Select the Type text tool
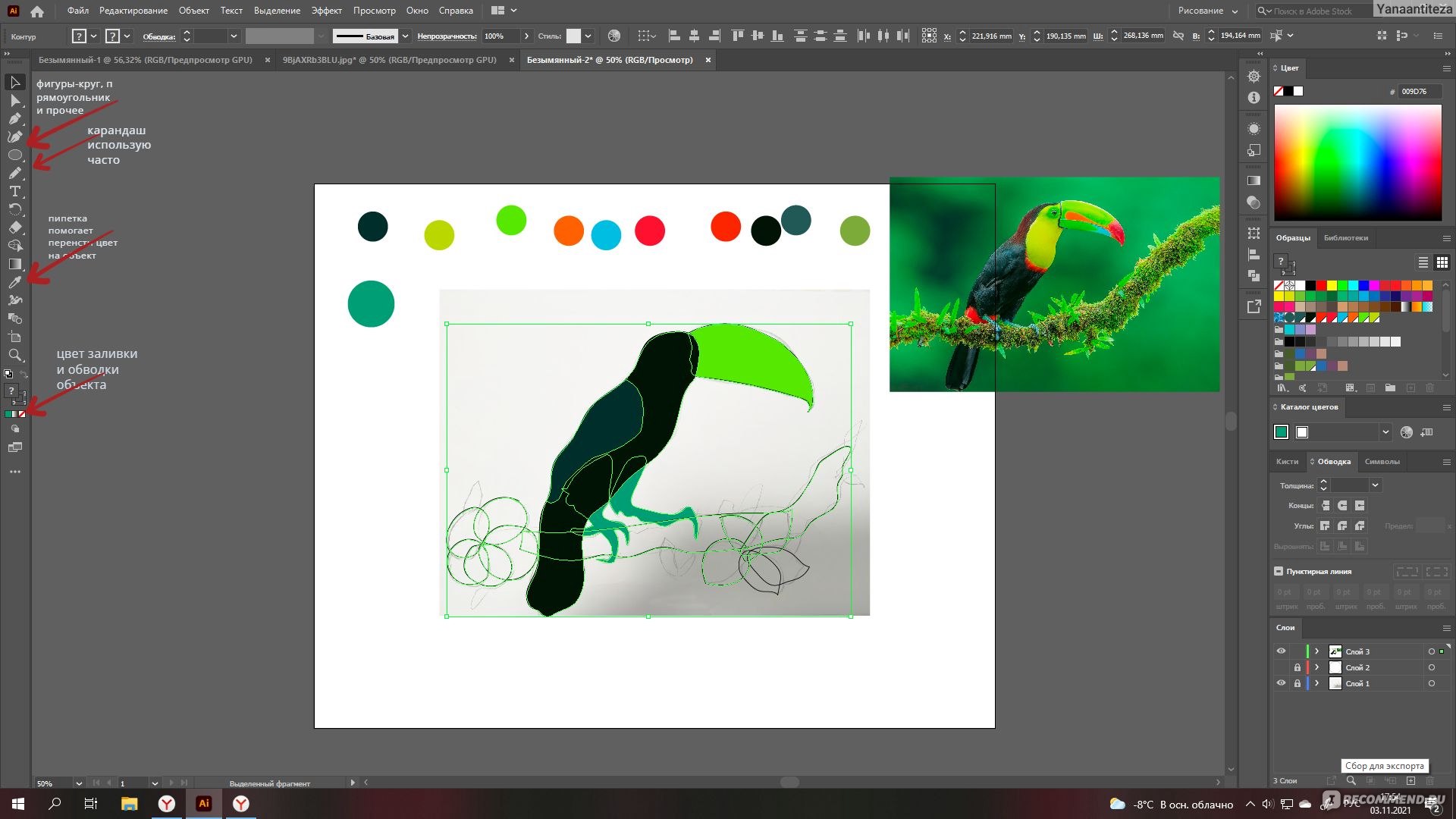This screenshot has width=1456, height=819. coord(14,190)
